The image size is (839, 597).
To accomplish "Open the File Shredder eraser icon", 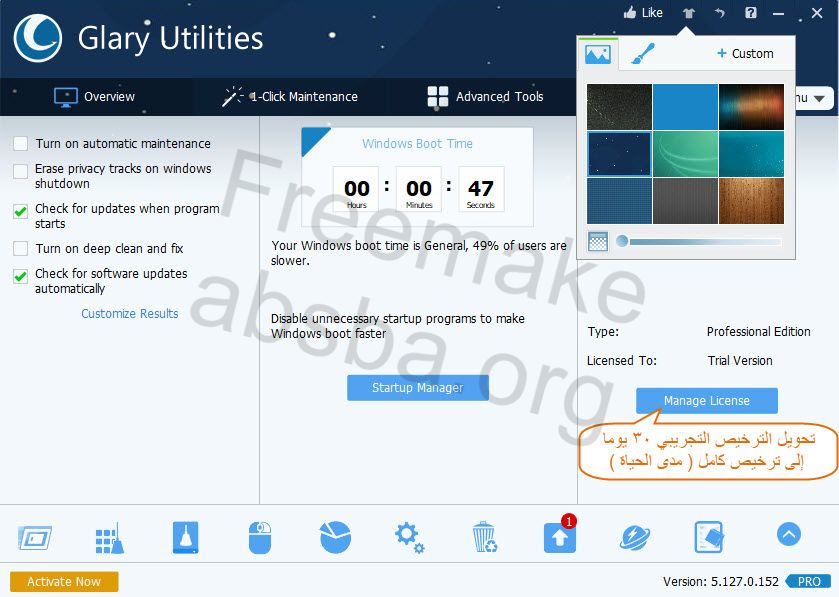I will [x=709, y=537].
